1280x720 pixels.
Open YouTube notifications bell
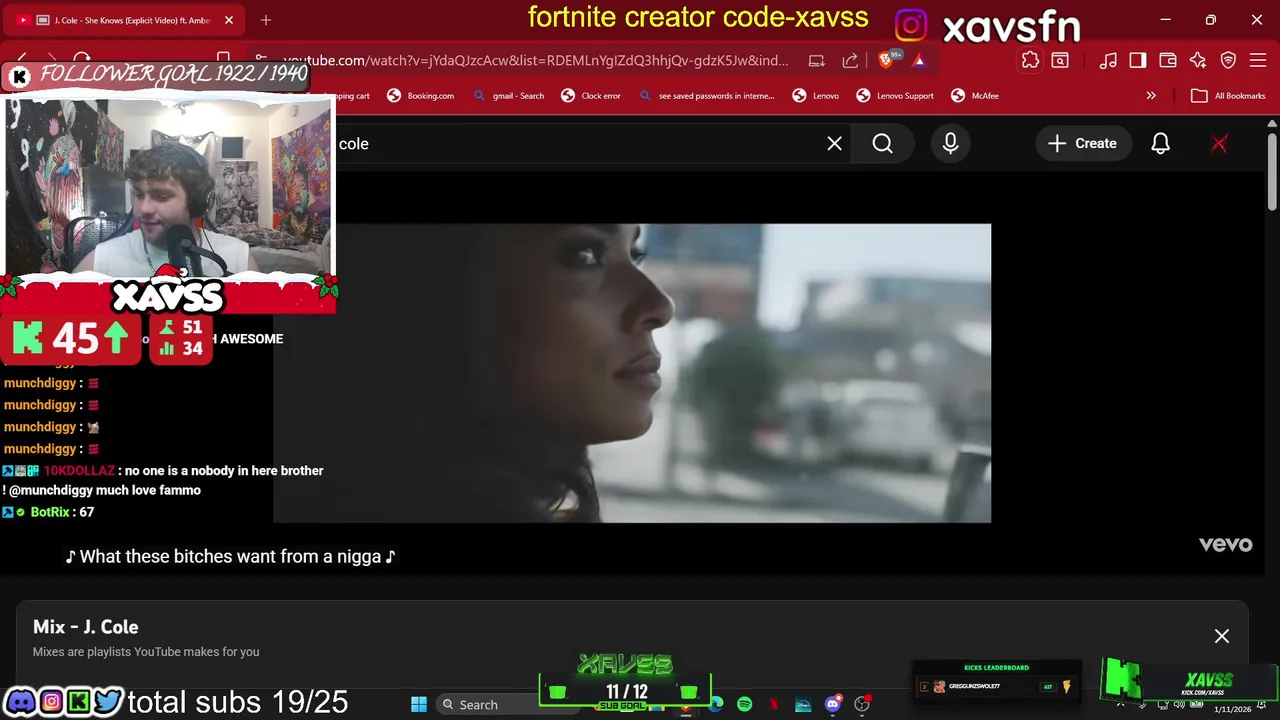[1160, 144]
